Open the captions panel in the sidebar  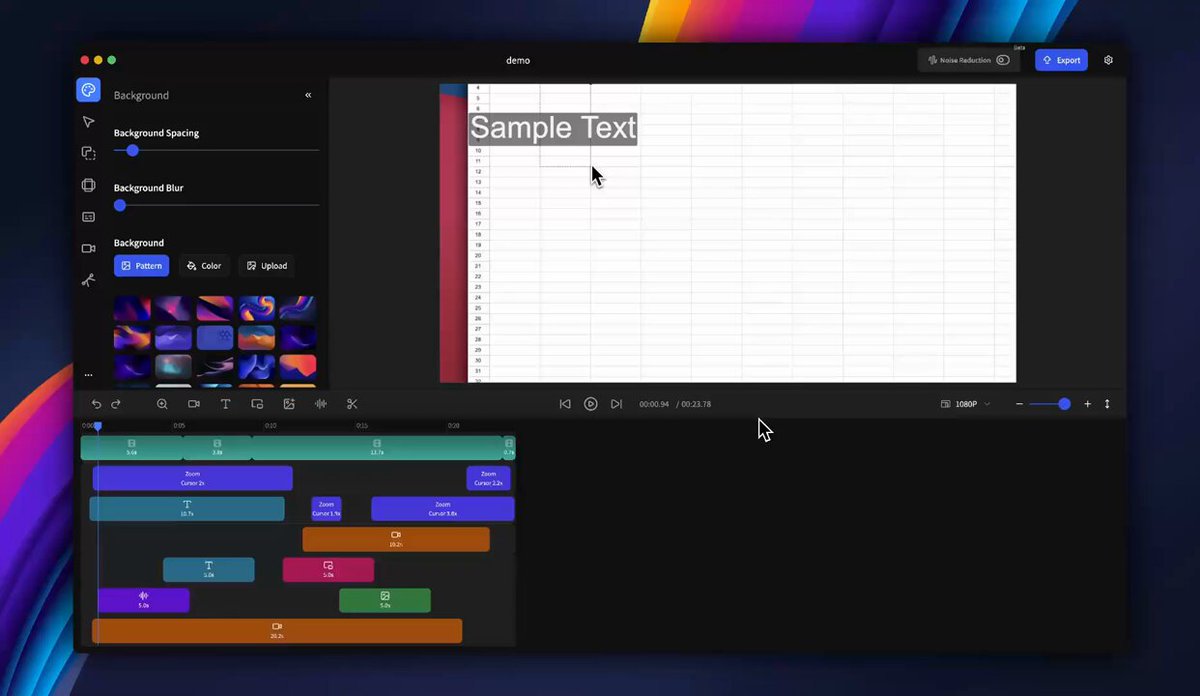88,217
